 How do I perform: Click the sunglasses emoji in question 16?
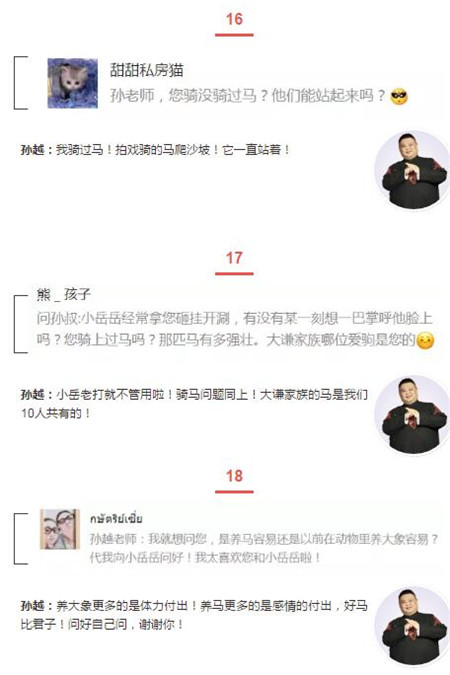(x=399, y=96)
